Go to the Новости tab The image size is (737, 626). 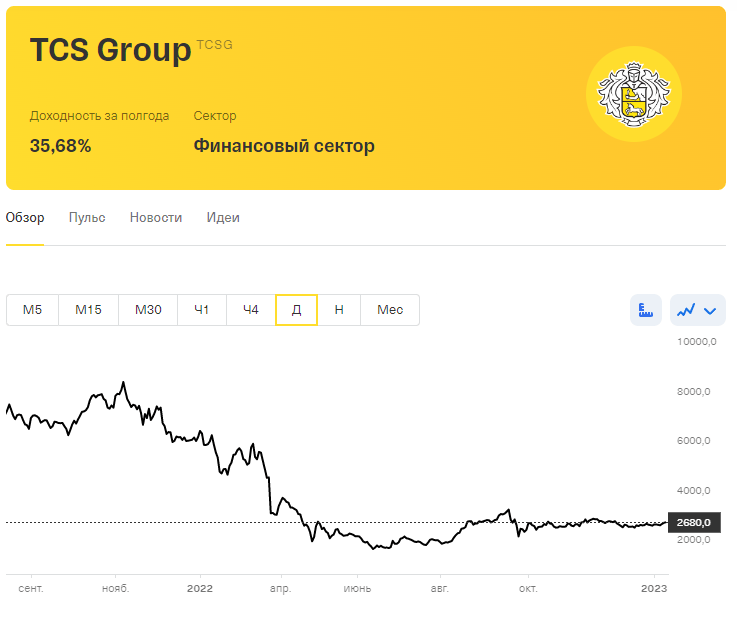(x=156, y=218)
